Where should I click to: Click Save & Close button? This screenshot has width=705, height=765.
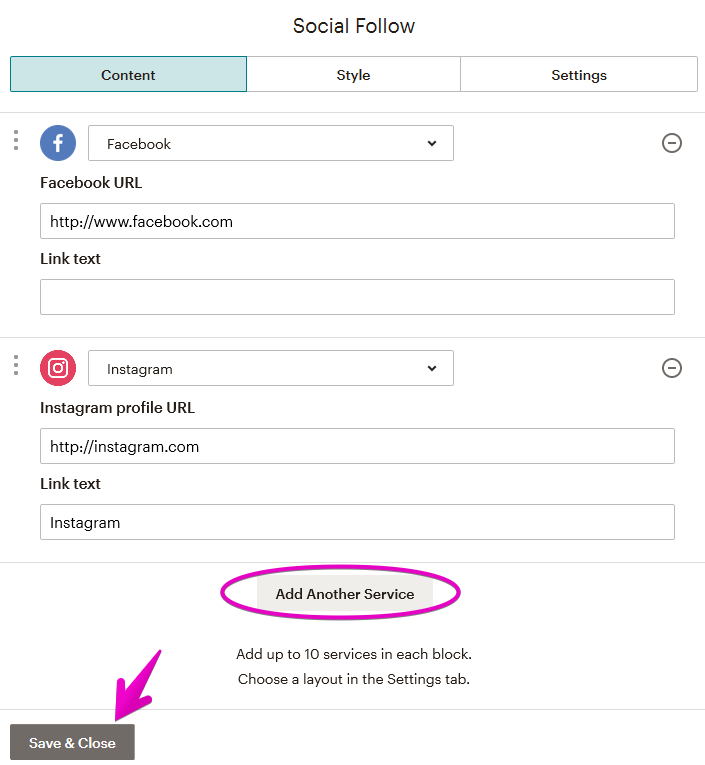coord(72,742)
